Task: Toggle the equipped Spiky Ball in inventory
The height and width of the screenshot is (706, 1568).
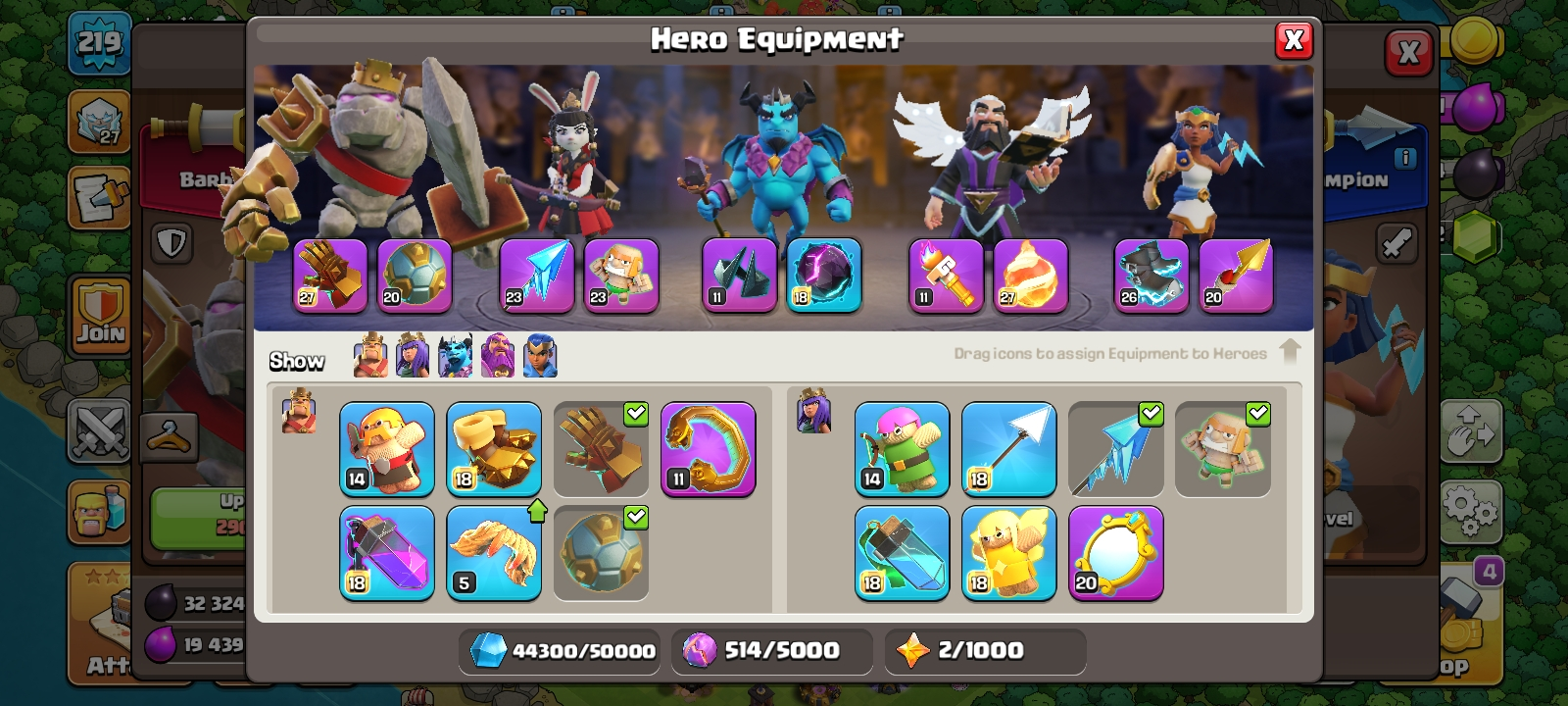Action: point(601,553)
